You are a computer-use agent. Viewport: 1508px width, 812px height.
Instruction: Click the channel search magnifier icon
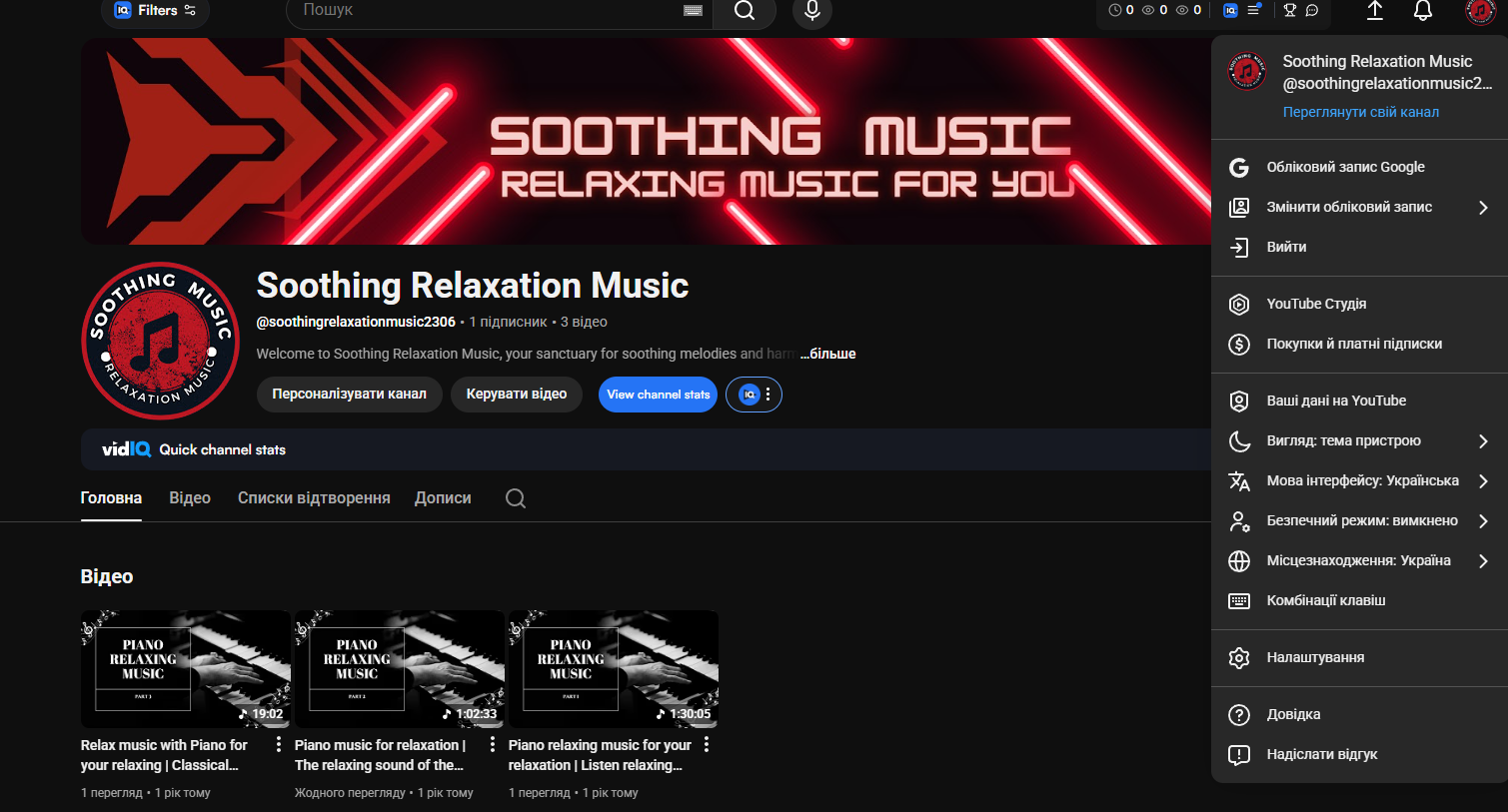(516, 498)
